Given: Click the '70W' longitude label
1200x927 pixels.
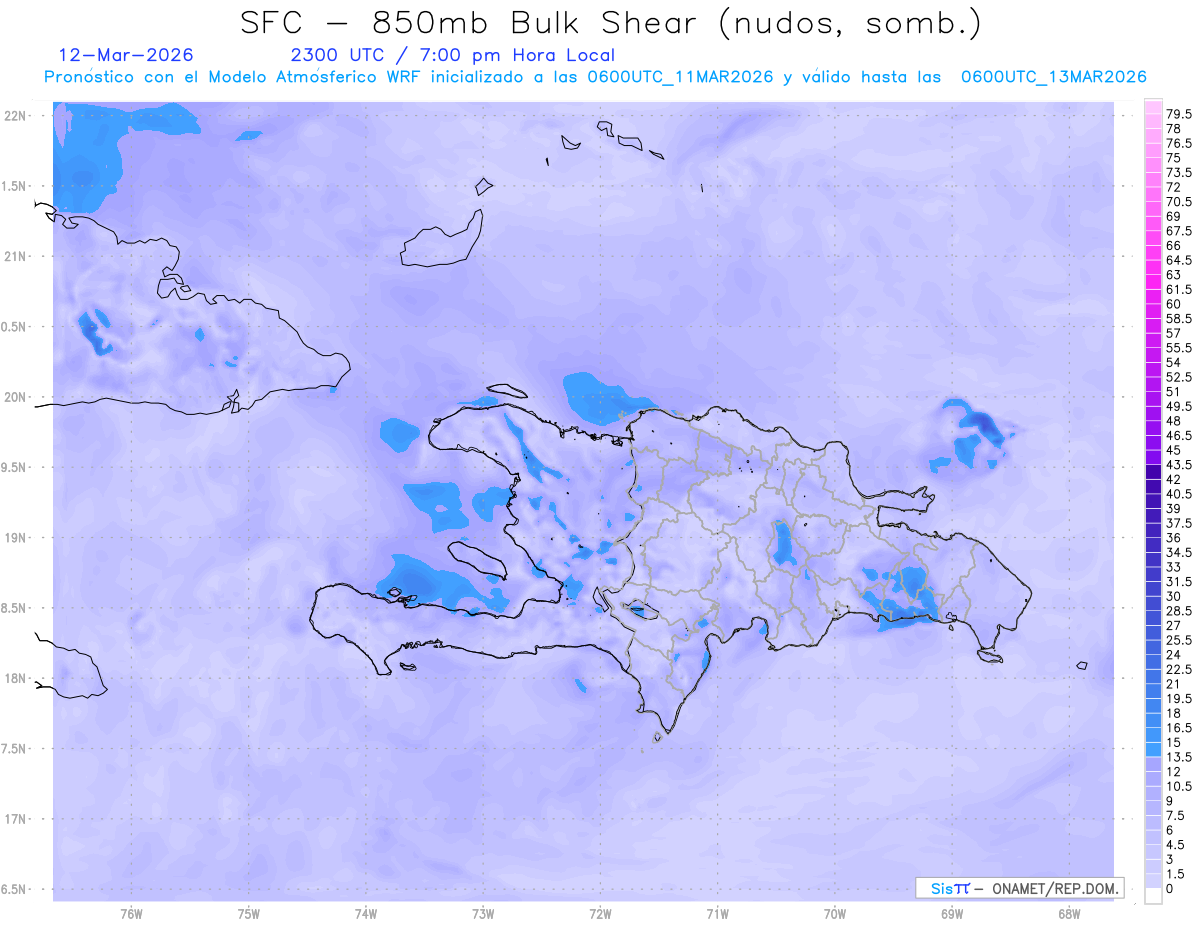Looking at the screenshot, I should tap(835, 914).
